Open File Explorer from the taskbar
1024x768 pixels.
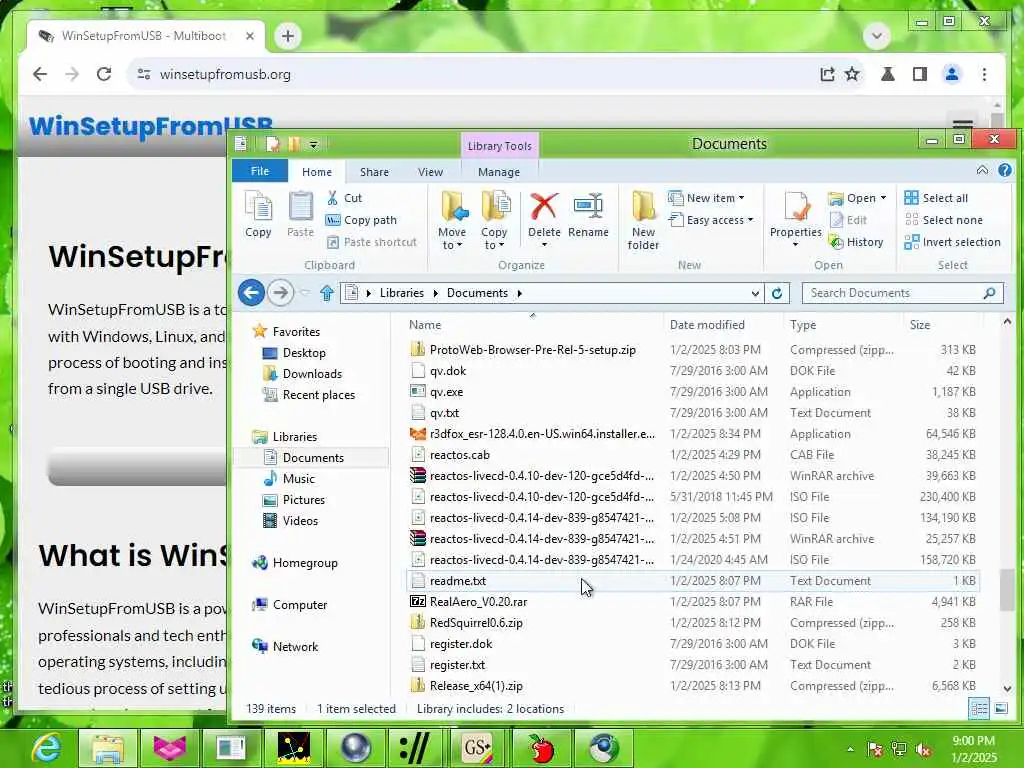click(108, 748)
